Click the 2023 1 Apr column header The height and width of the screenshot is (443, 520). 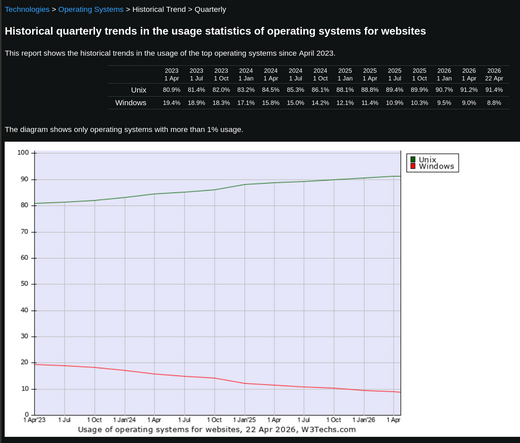point(171,75)
